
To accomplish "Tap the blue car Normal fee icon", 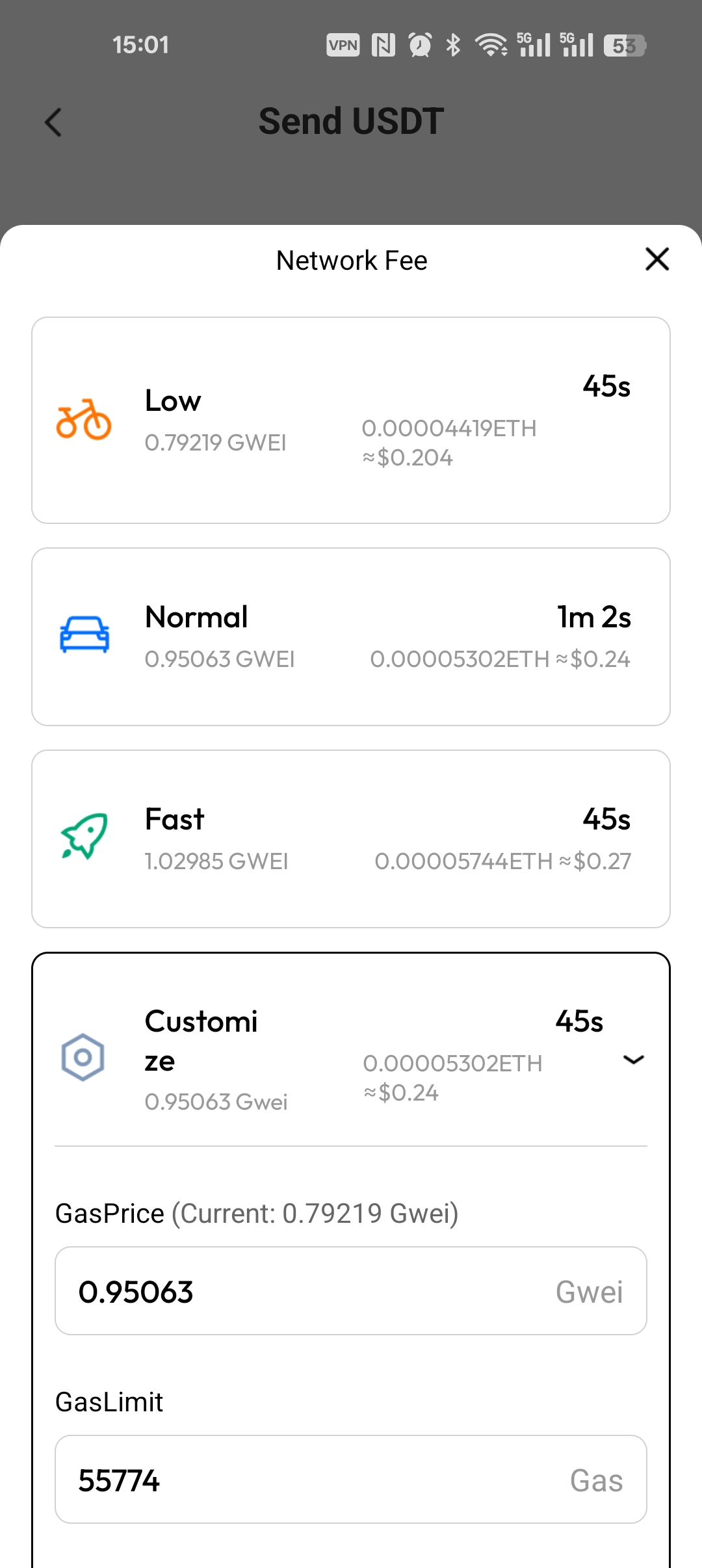I will pos(84,634).
